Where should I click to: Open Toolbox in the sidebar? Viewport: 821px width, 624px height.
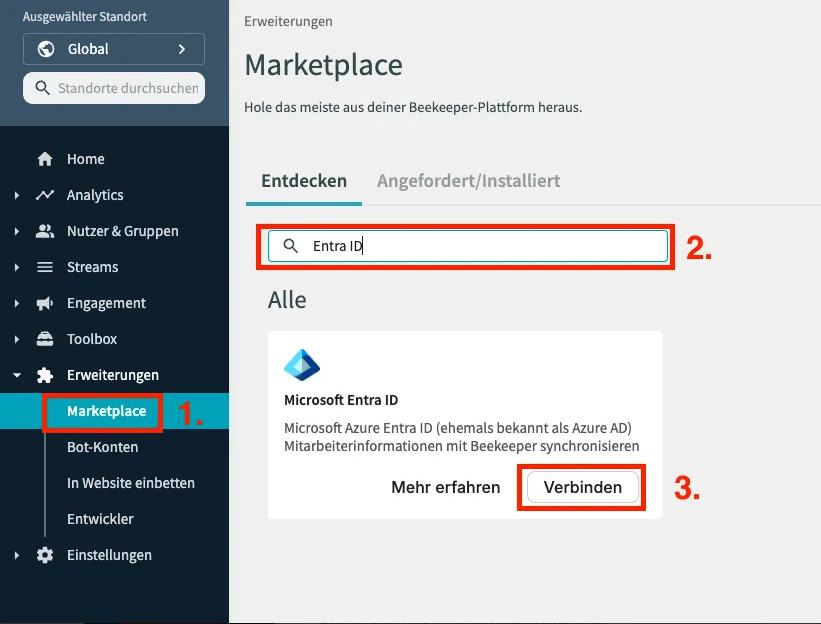click(x=92, y=339)
